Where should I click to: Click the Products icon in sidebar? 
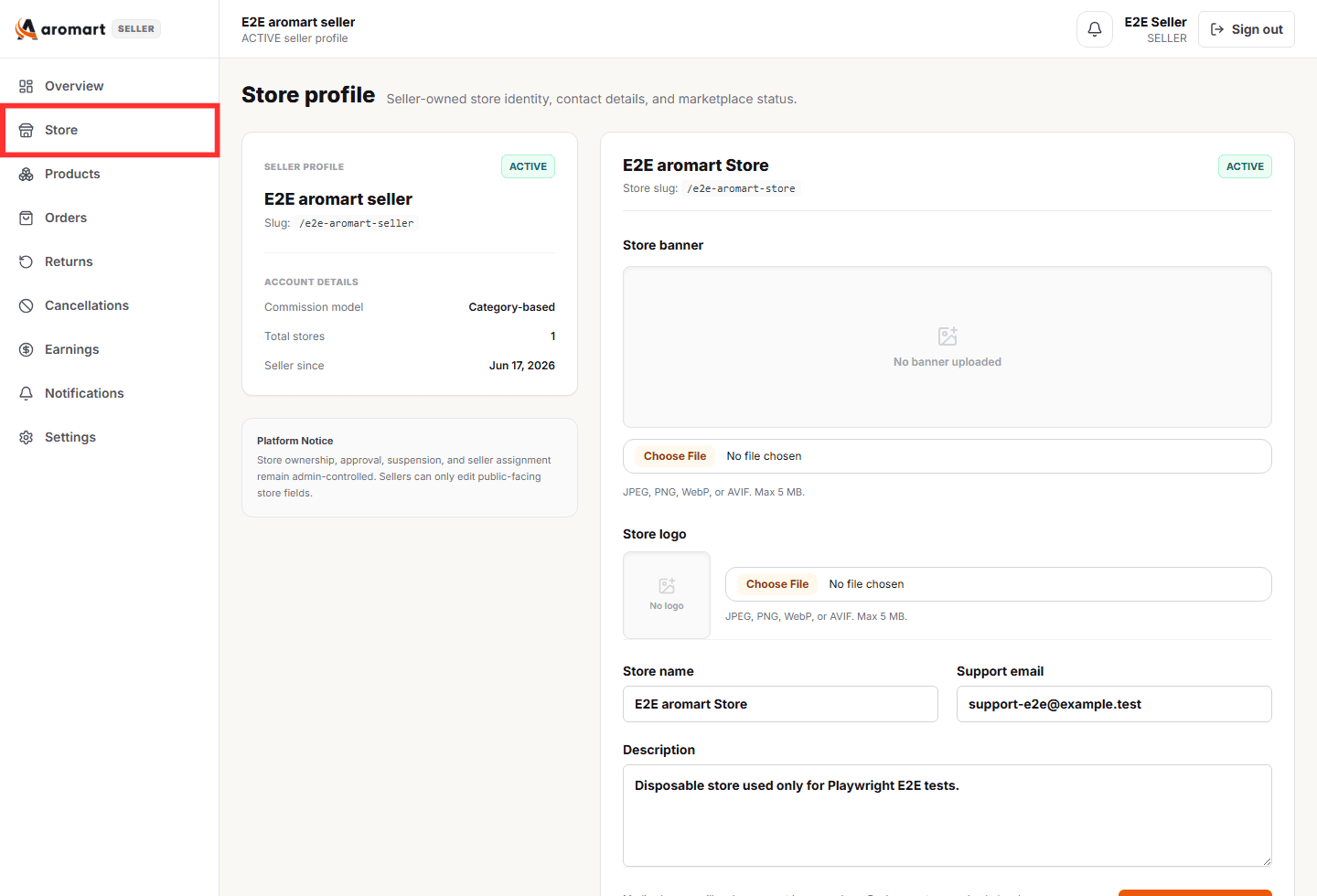click(27, 174)
